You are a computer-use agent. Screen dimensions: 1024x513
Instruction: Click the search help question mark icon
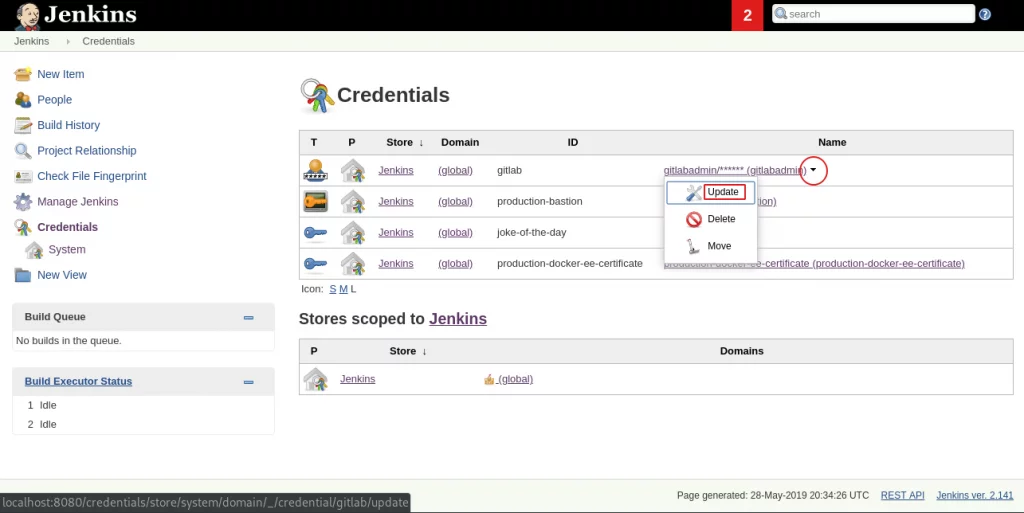pos(985,14)
